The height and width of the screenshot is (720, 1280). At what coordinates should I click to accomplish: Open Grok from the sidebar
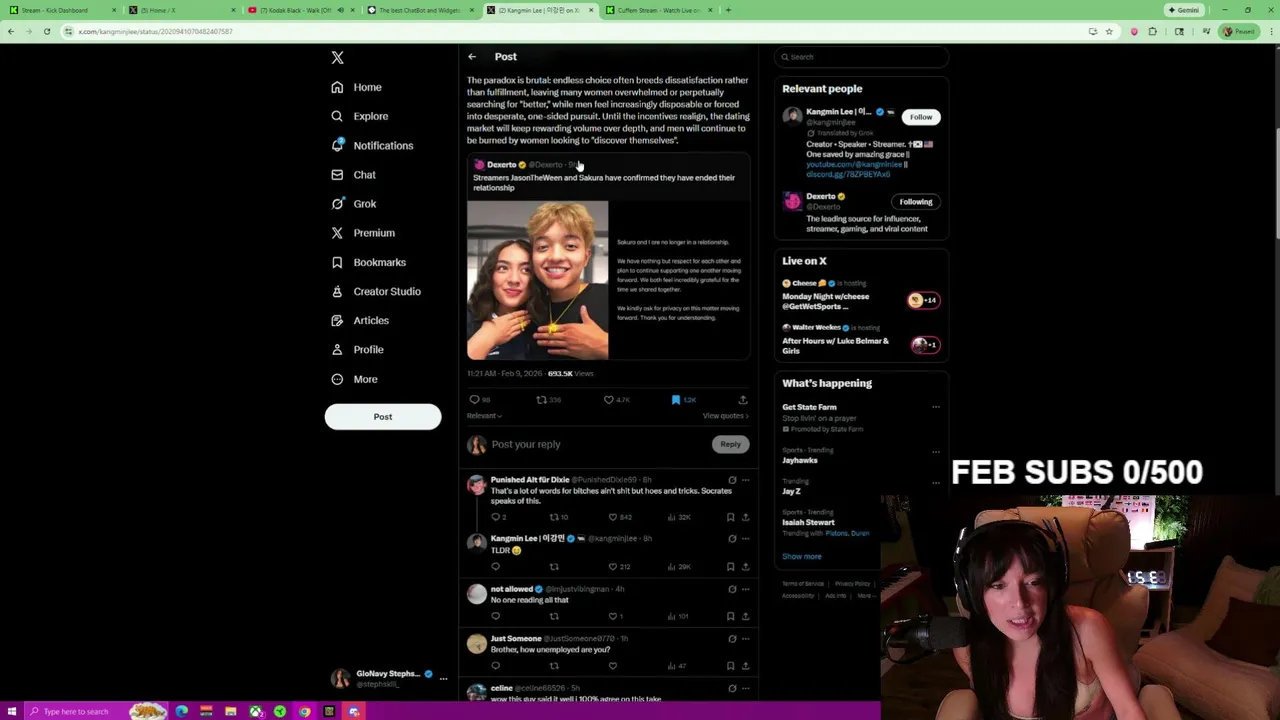click(x=354, y=204)
